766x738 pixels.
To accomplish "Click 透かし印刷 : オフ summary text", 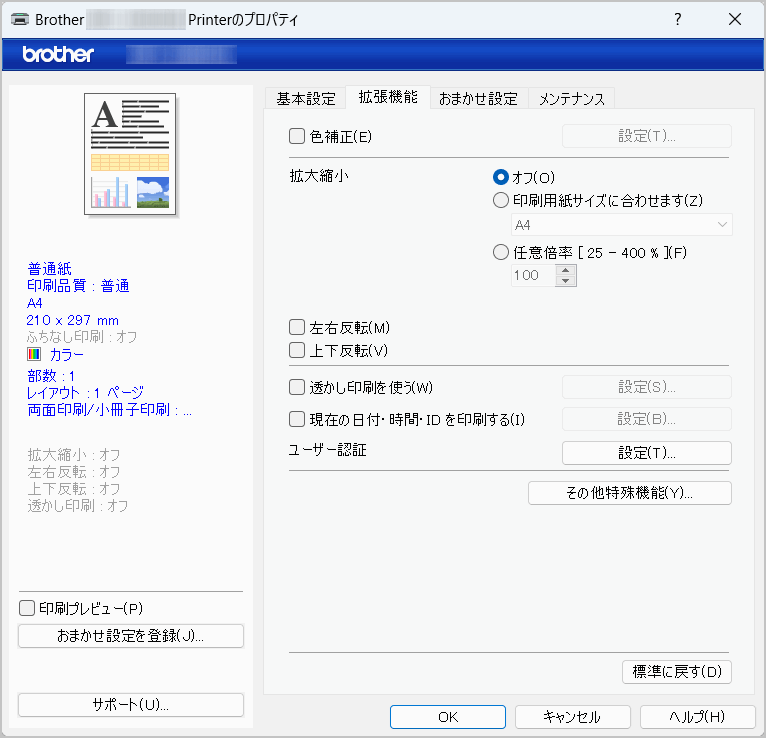I will coord(78,506).
